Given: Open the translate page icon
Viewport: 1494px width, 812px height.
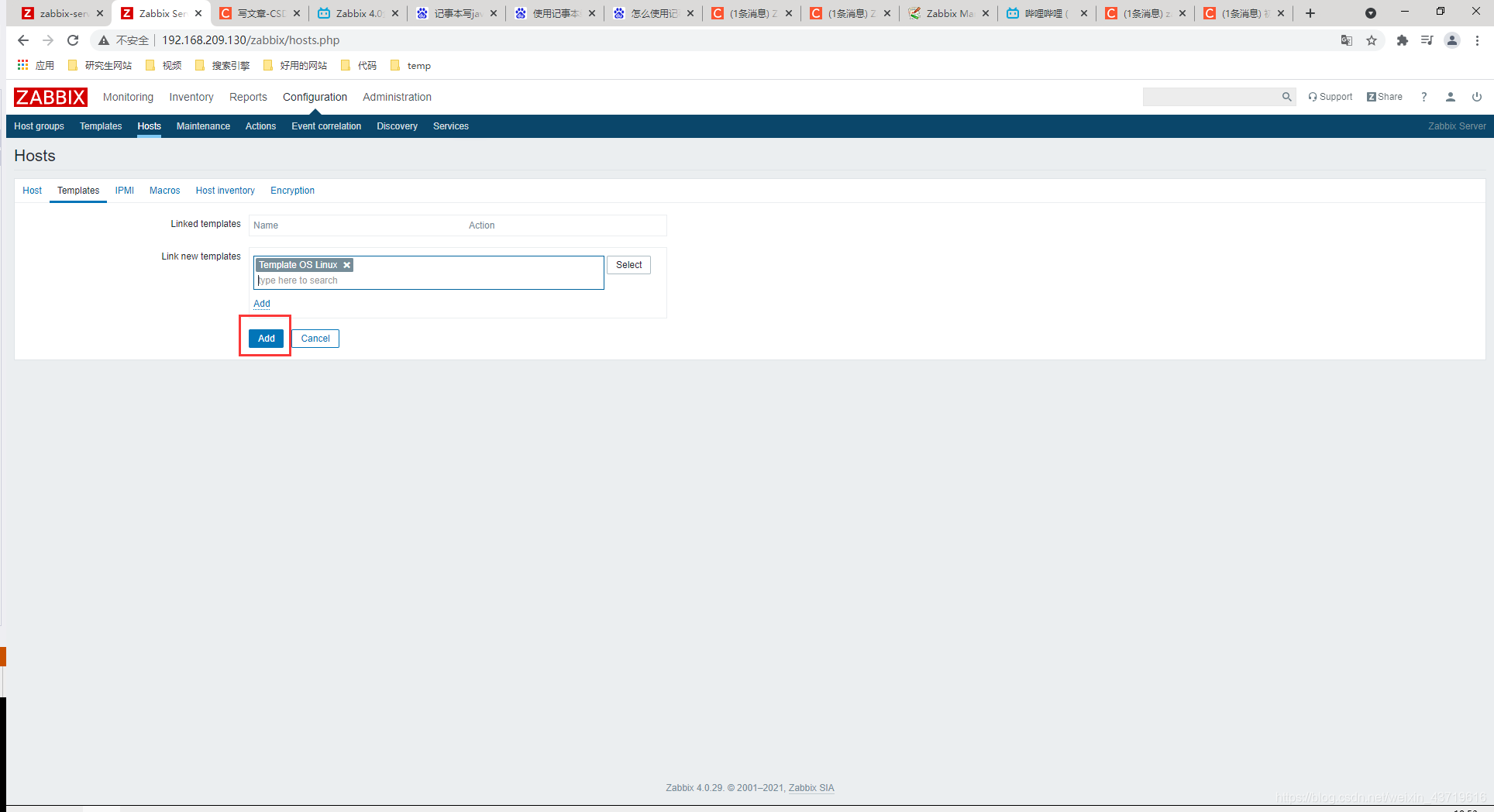Looking at the screenshot, I should point(1347,40).
